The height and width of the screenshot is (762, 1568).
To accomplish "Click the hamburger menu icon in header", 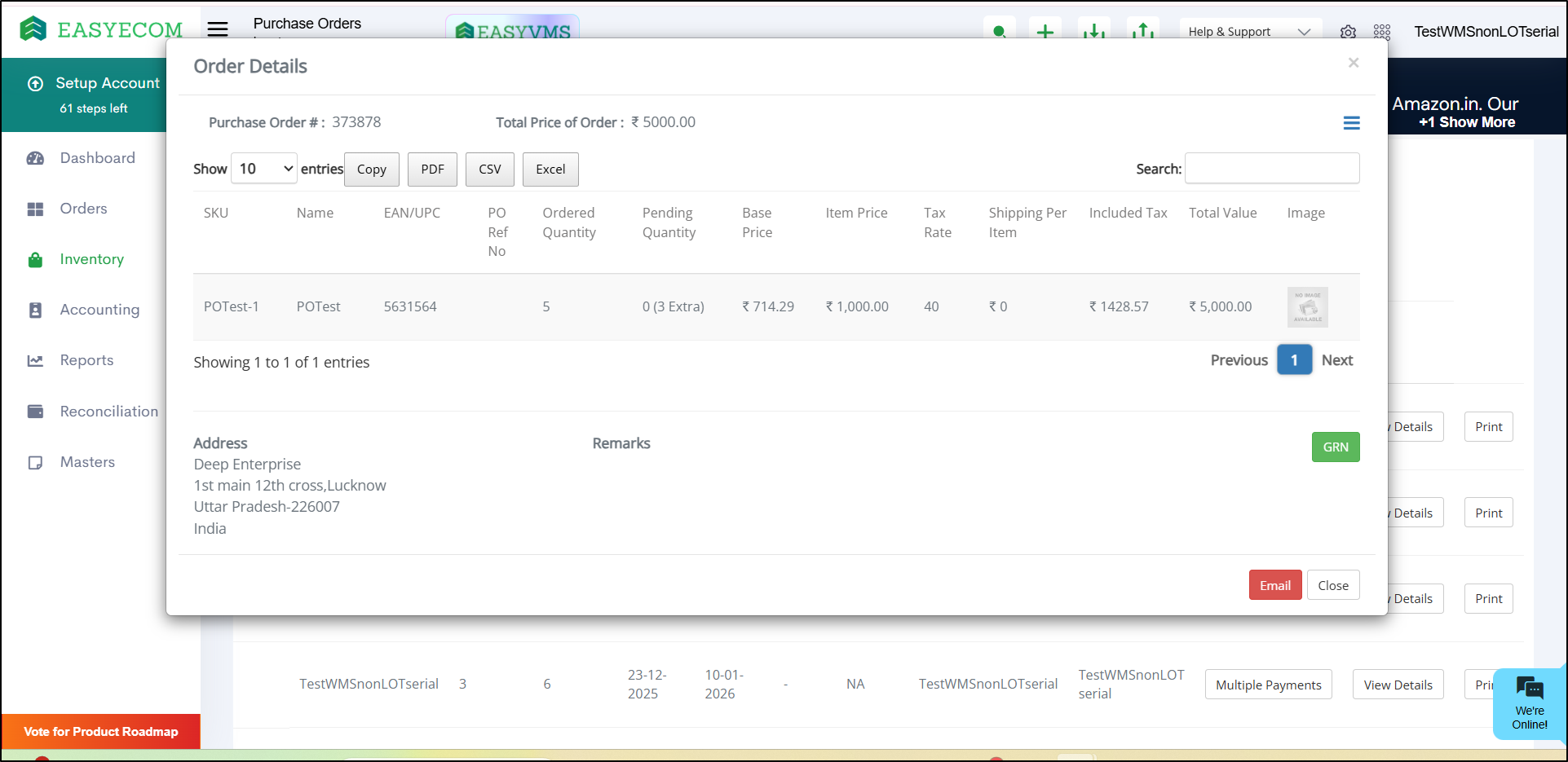I will pos(218,29).
